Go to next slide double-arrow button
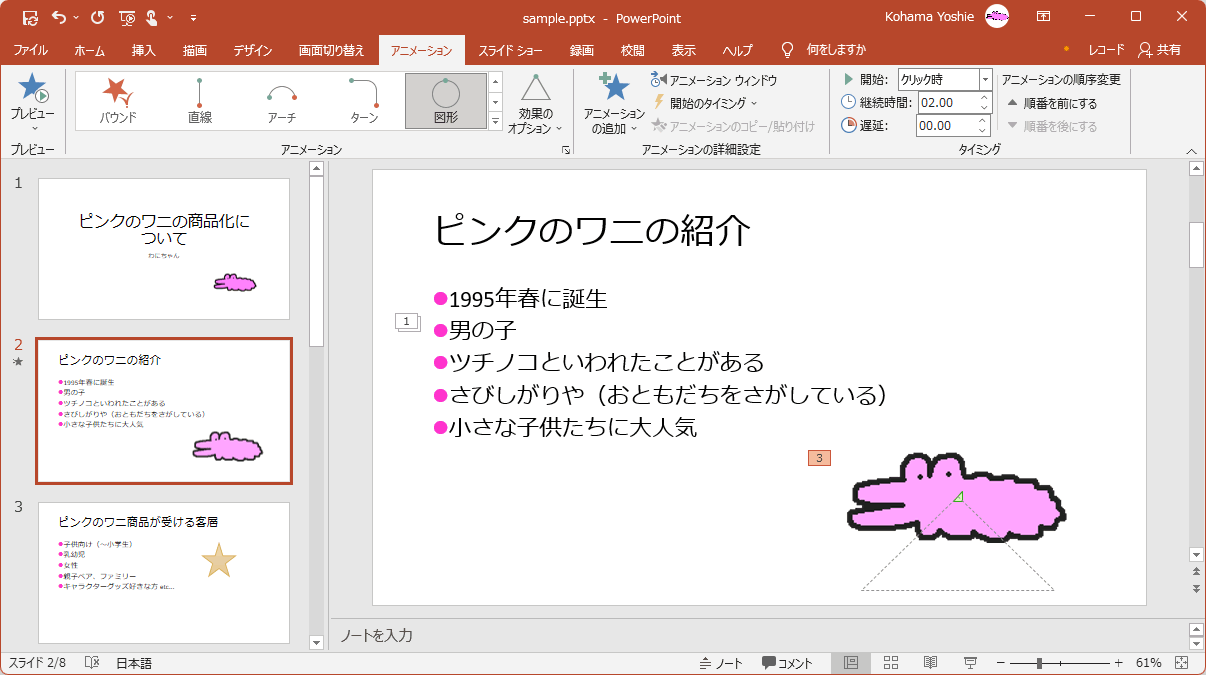1206x675 pixels. (1196, 588)
